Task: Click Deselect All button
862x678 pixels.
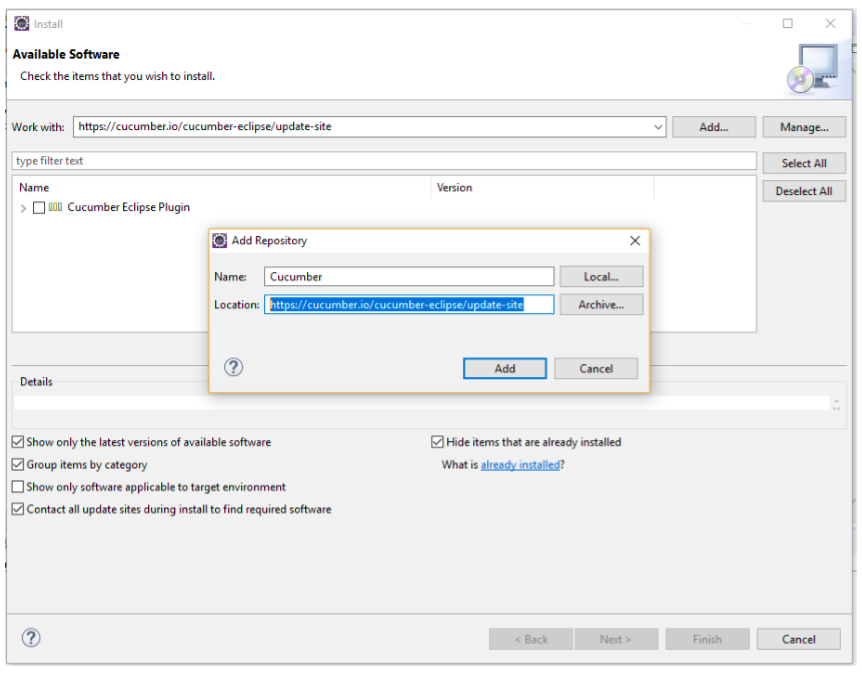Action: click(804, 191)
